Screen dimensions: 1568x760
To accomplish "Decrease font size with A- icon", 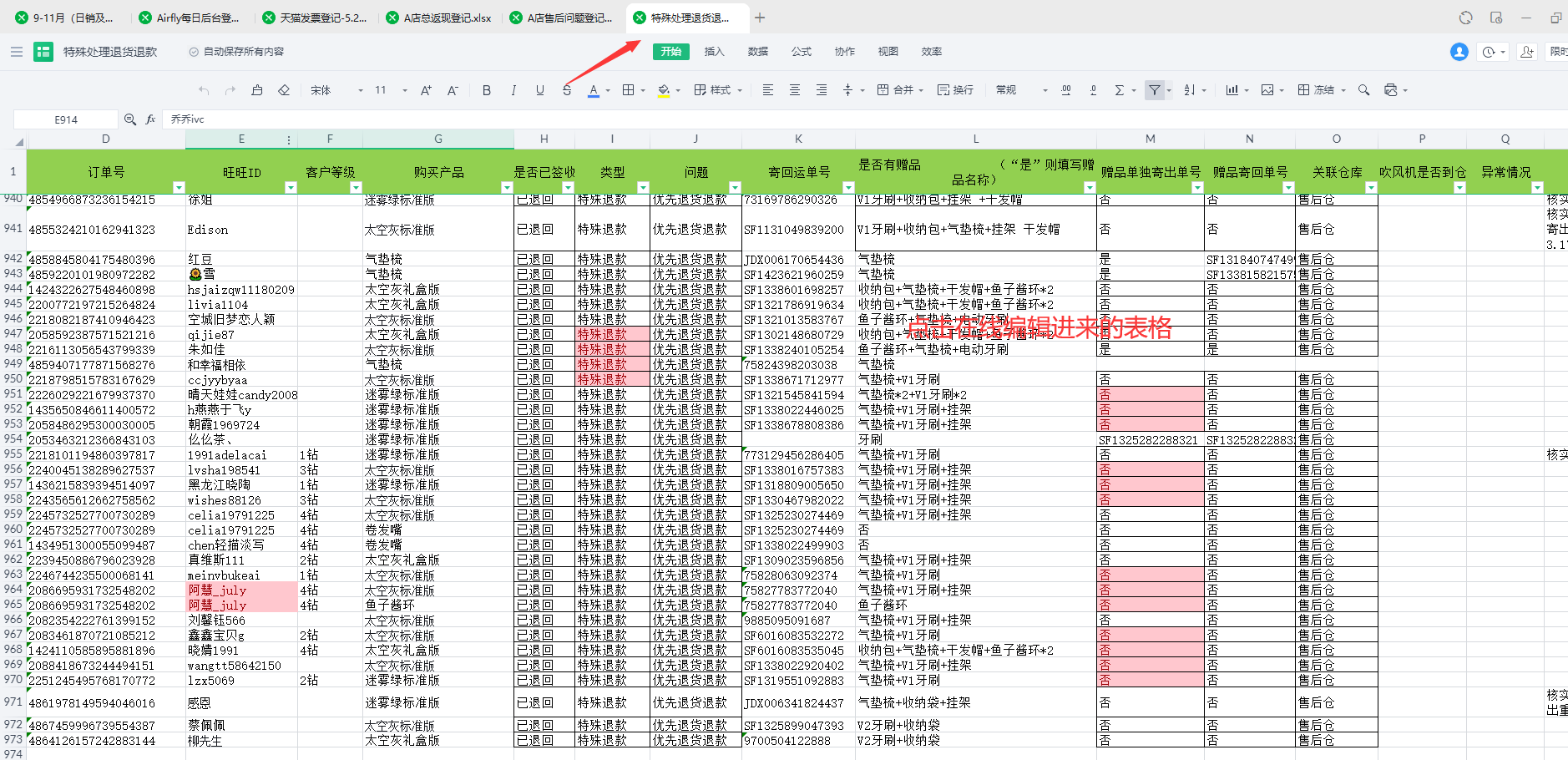I will point(453,90).
